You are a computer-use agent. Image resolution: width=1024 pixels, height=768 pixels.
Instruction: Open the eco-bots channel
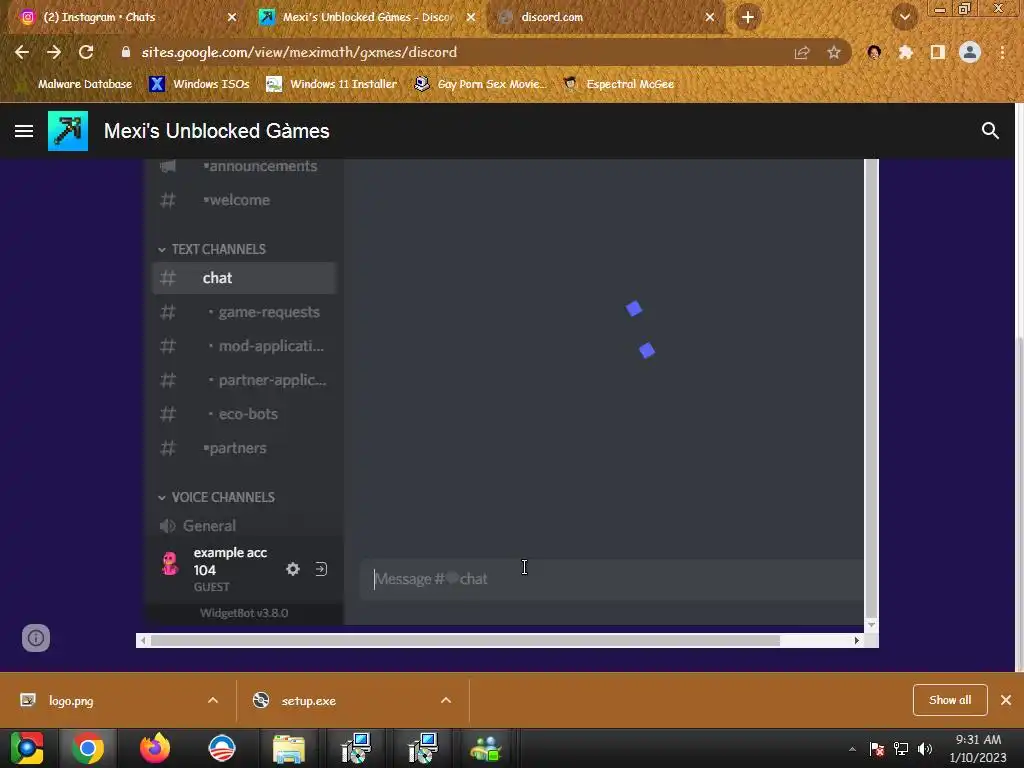[x=244, y=414]
